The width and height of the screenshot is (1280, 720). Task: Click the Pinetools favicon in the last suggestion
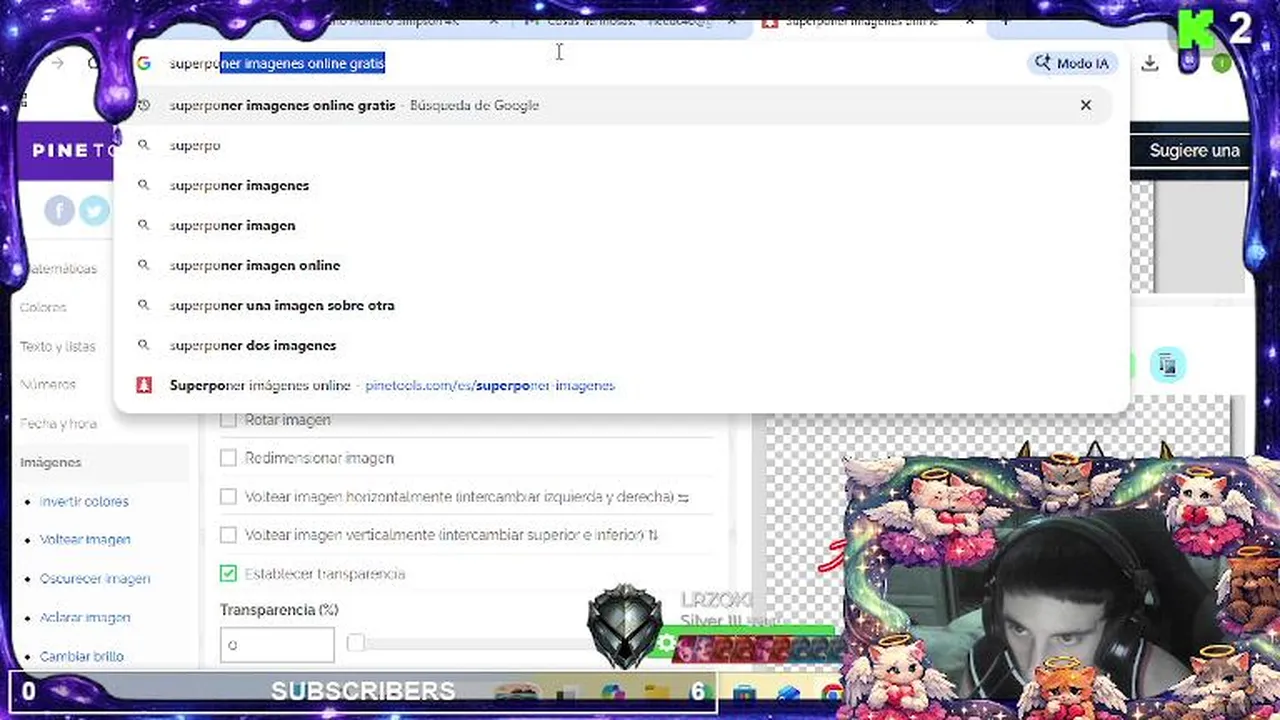pyautogui.click(x=144, y=385)
